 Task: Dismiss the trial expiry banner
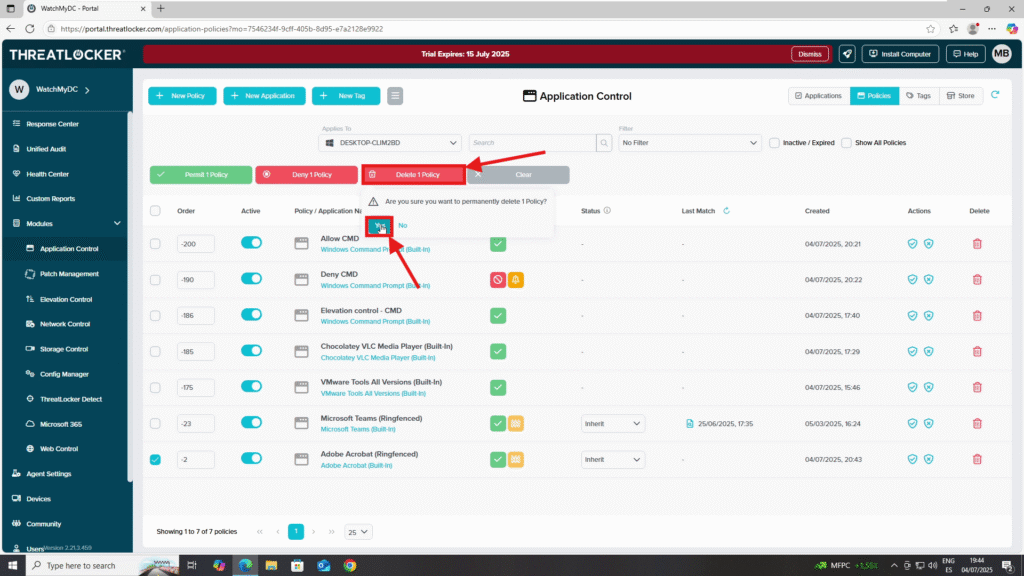[810, 54]
